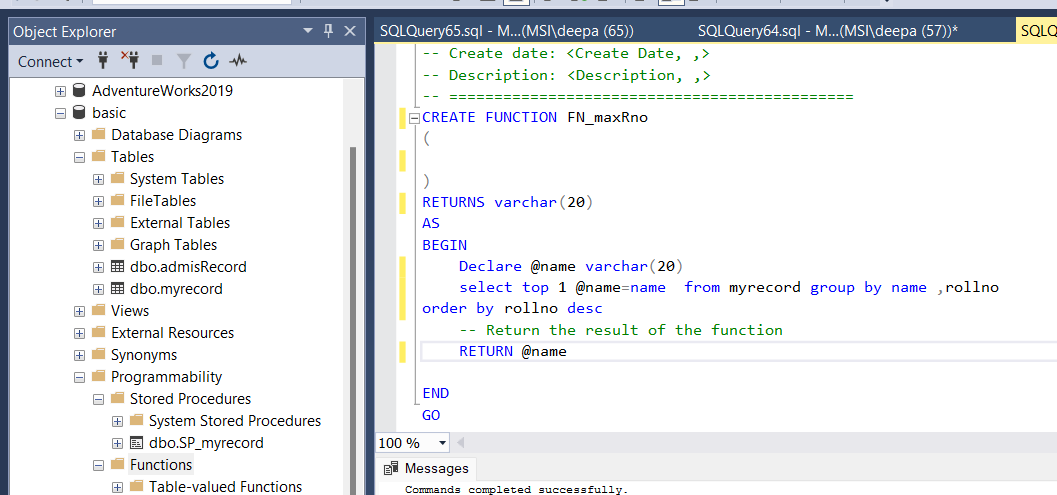This screenshot has width=1057, height=495.
Task: Expand the System Stored Procedures folder
Action: click(x=117, y=421)
